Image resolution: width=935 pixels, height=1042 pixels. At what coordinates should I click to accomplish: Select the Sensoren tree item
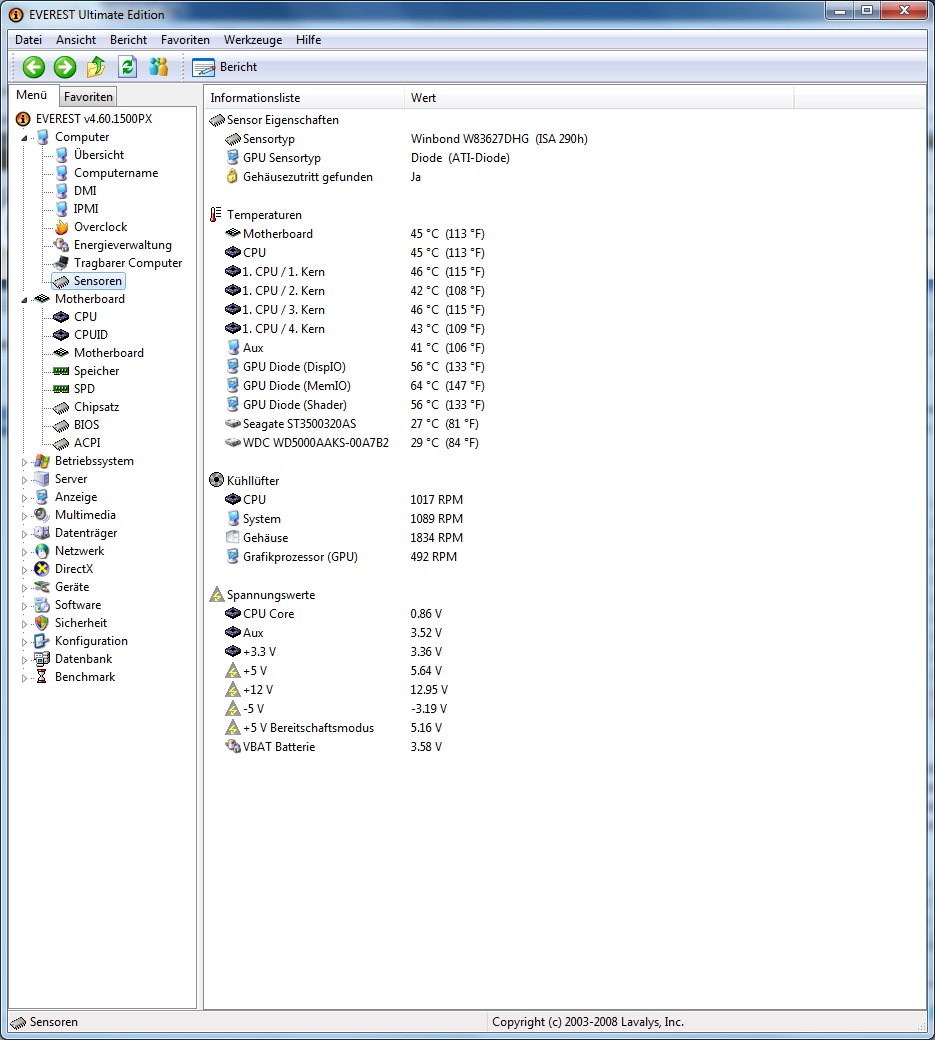(88, 281)
